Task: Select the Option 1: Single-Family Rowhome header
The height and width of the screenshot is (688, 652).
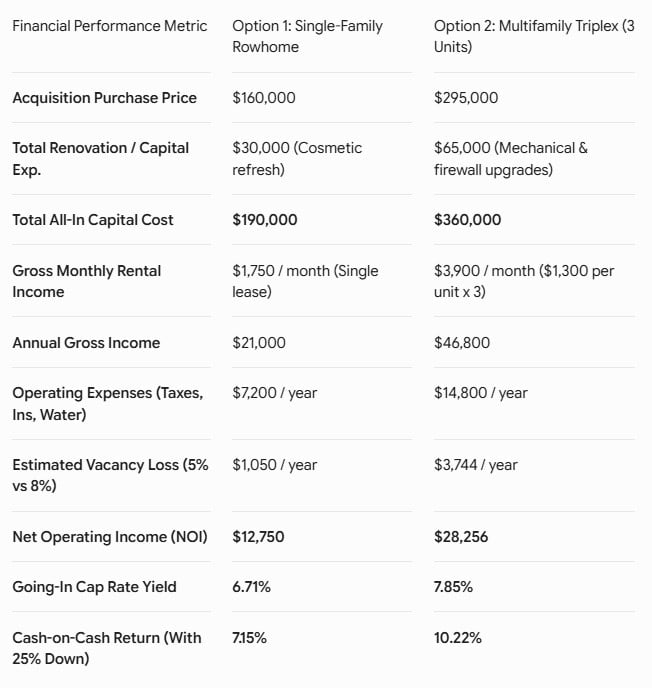Action: tap(307, 36)
